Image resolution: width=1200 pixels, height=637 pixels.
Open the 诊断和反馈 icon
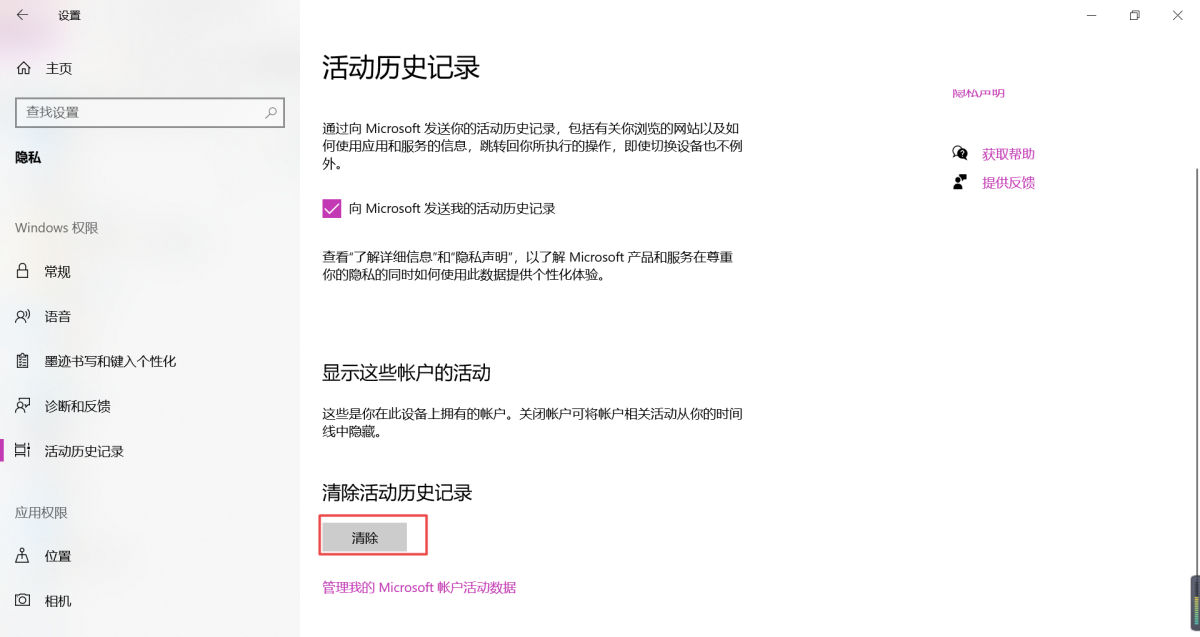pyautogui.click(x=23, y=406)
